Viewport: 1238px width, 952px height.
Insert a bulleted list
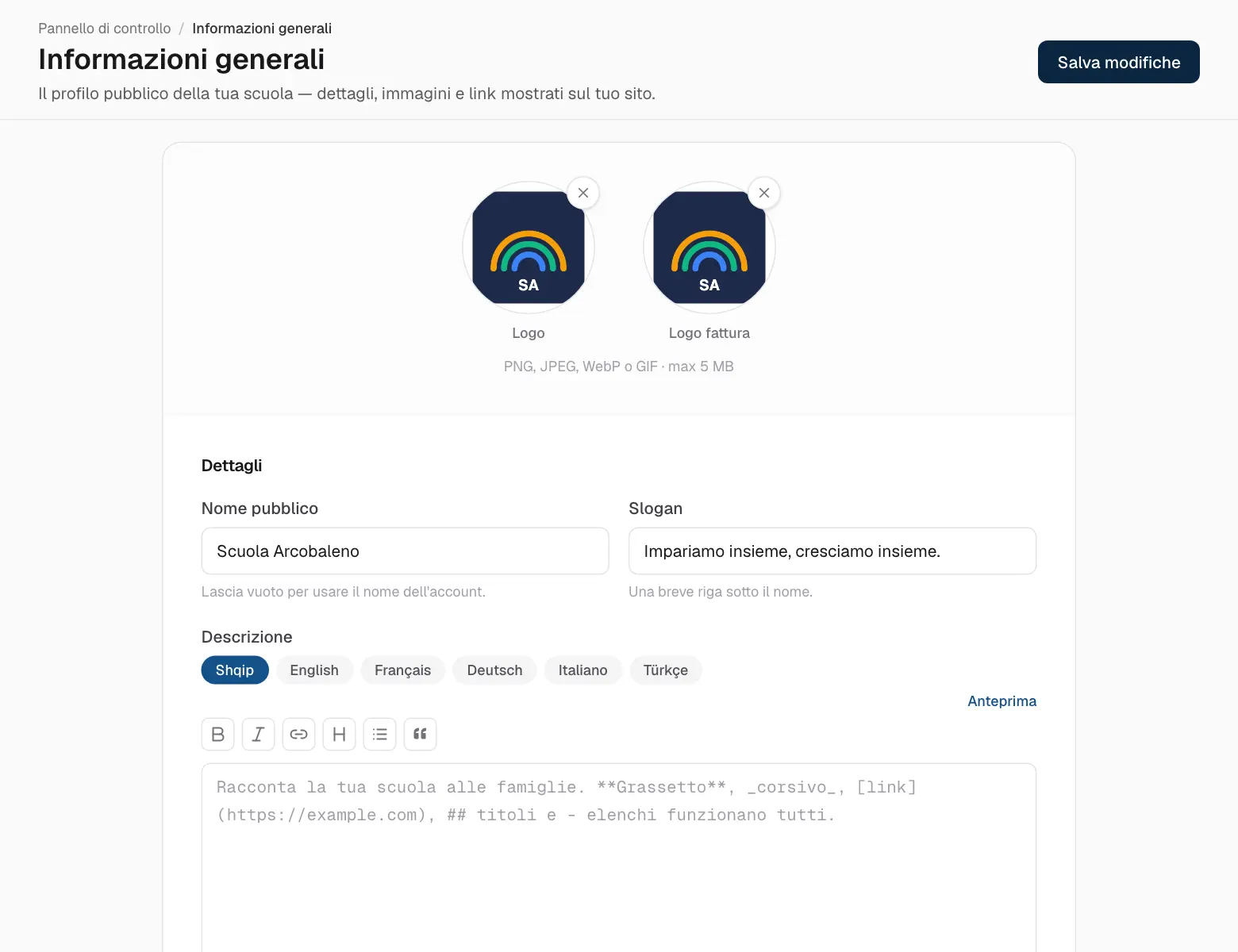point(380,734)
